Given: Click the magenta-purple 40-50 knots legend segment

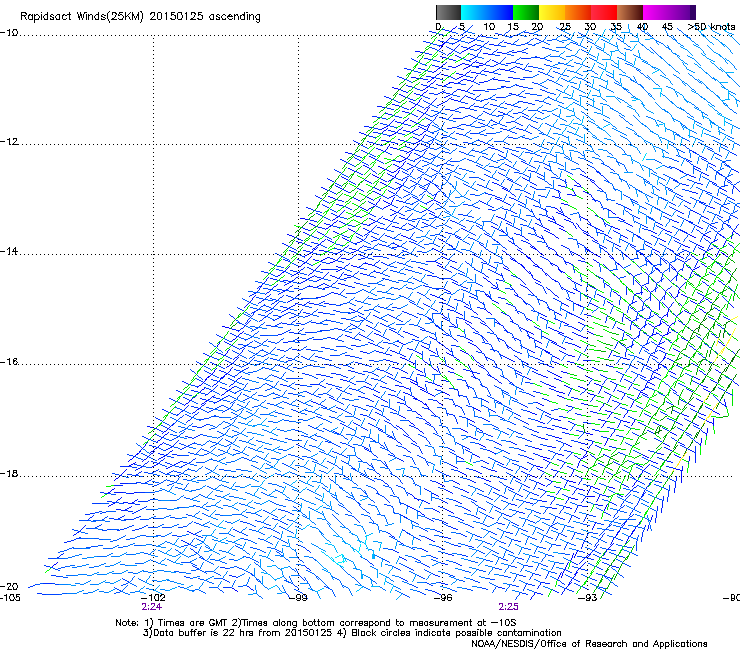Looking at the screenshot, I should point(669,12).
